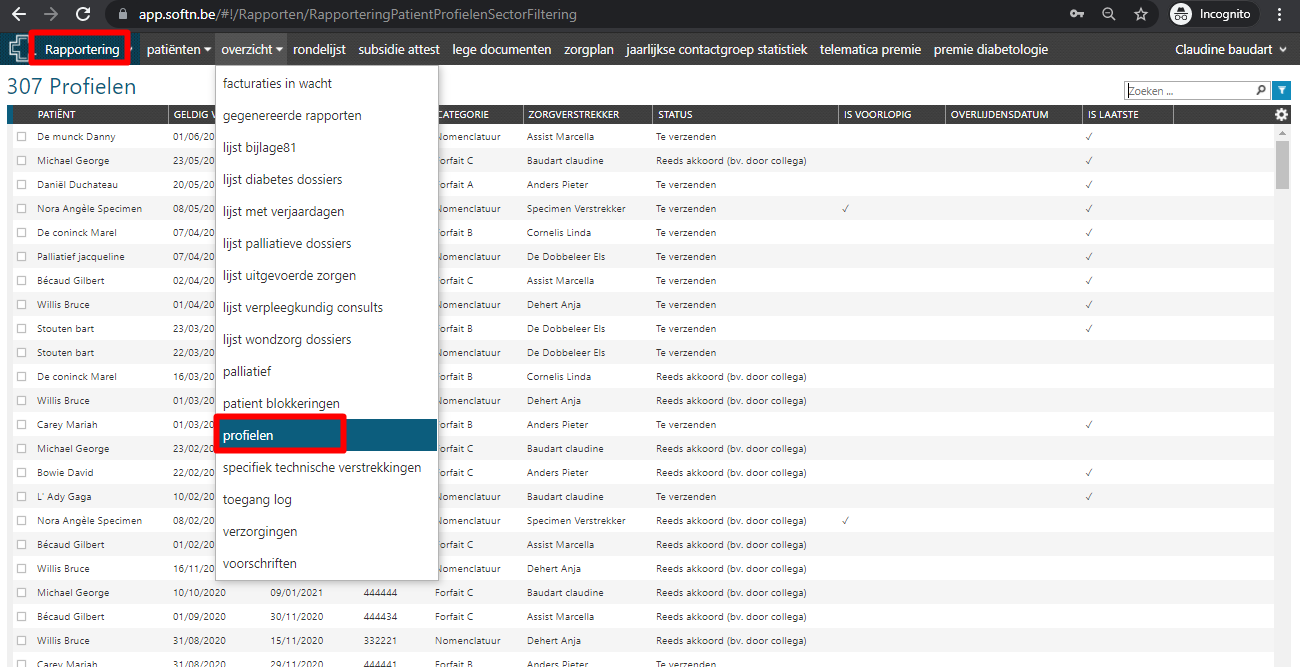Open subsidie attest page

pyautogui.click(x=399, y=49)
